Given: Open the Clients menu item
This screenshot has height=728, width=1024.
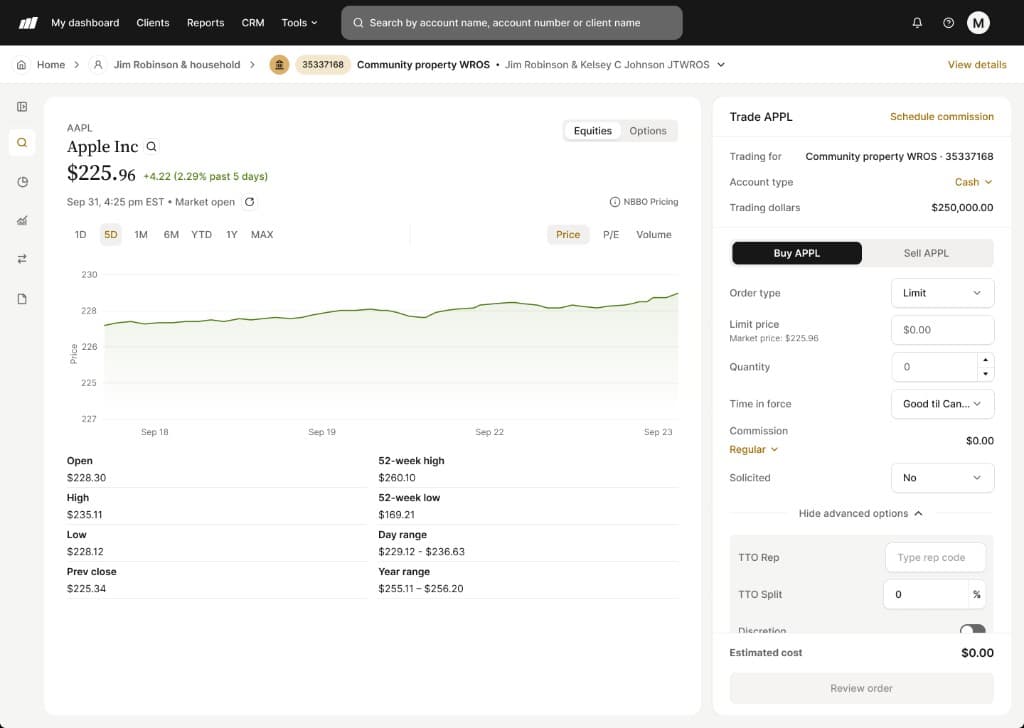Looking at the screenshot, I should click(153, 23).
